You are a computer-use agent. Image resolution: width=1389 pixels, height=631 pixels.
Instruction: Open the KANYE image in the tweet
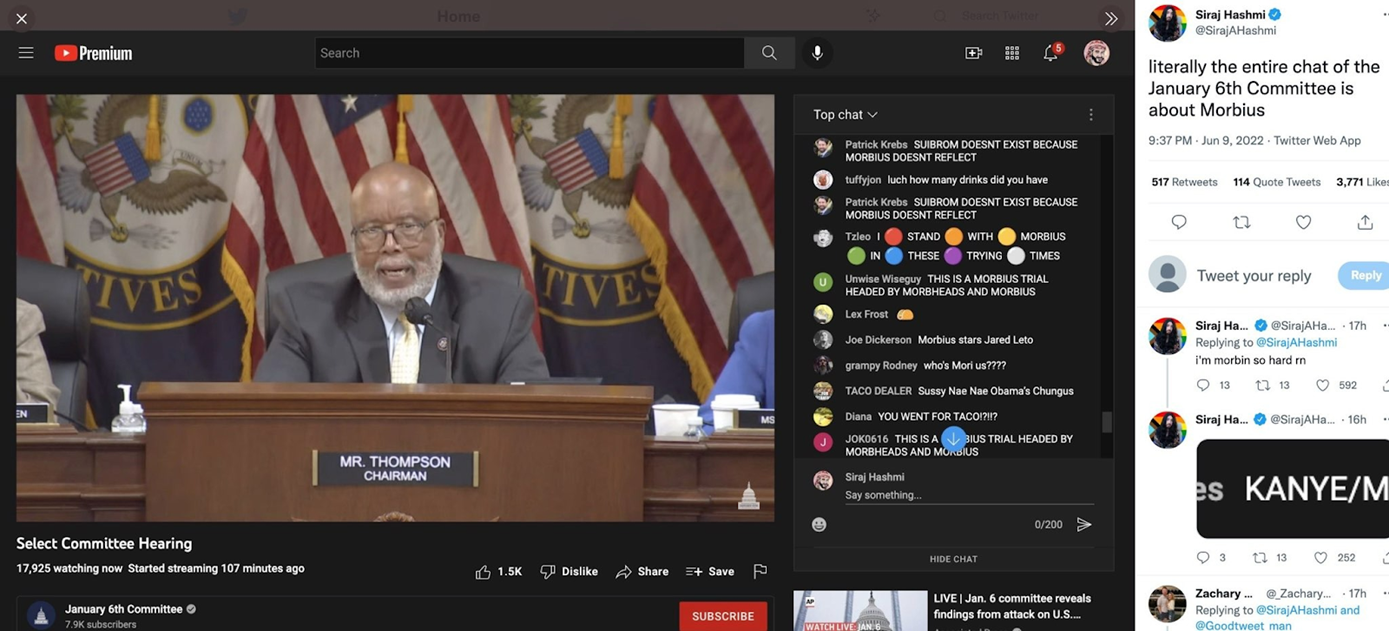1292,488
